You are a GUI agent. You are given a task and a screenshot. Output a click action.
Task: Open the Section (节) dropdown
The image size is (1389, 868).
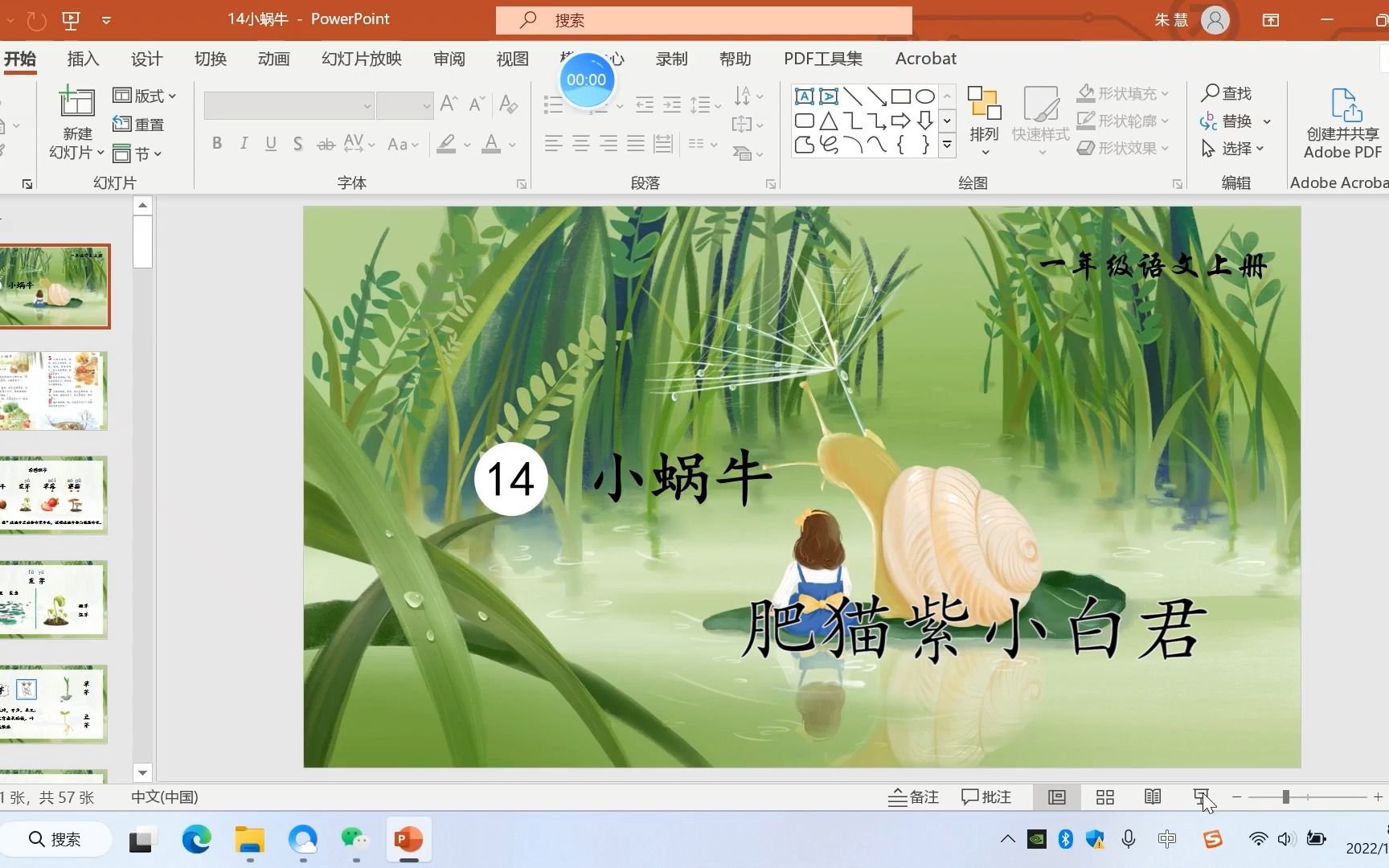(137, 153)
